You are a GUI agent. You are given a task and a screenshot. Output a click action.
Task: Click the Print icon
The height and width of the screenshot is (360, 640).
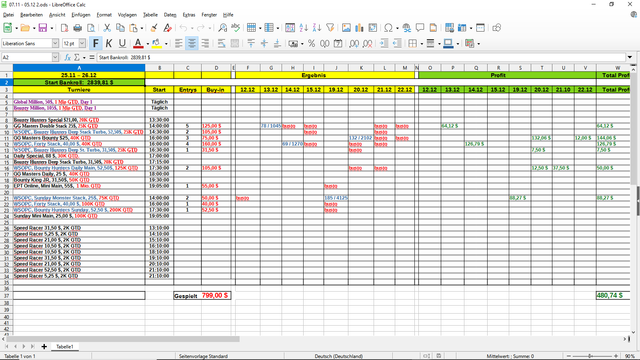(78, 28)
